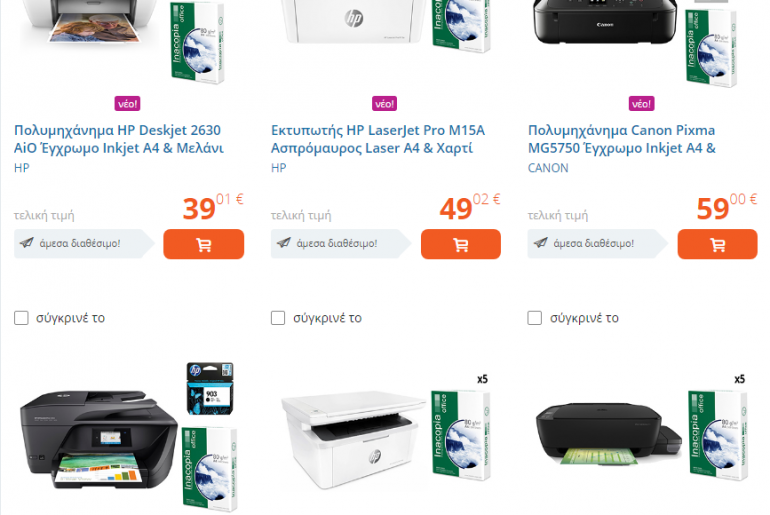Open HP OfficeJet printer with 903 ink image
Viewport: 770px width, 515px height.
point(129,437)
